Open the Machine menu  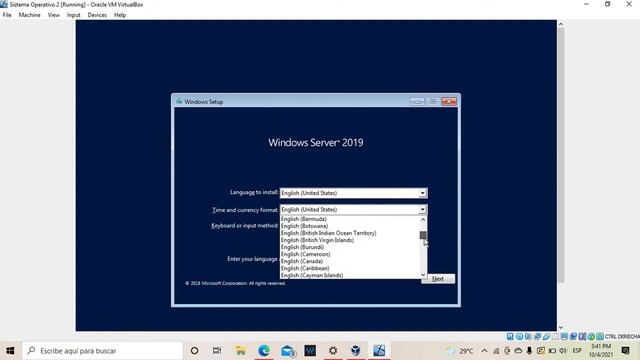[x=29, y=15]
